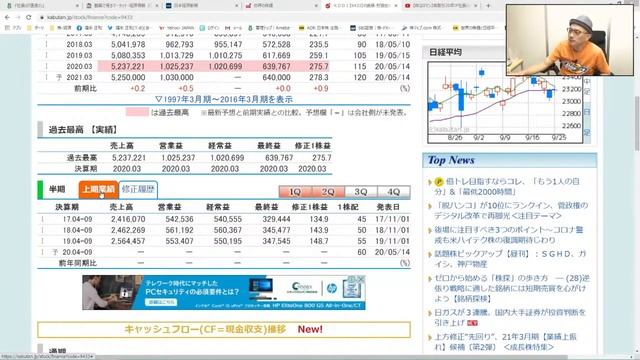Open the Apps shortcut in bookmarks bar
The width and height of the screenshot is (640, 360).
pos(13,28)
